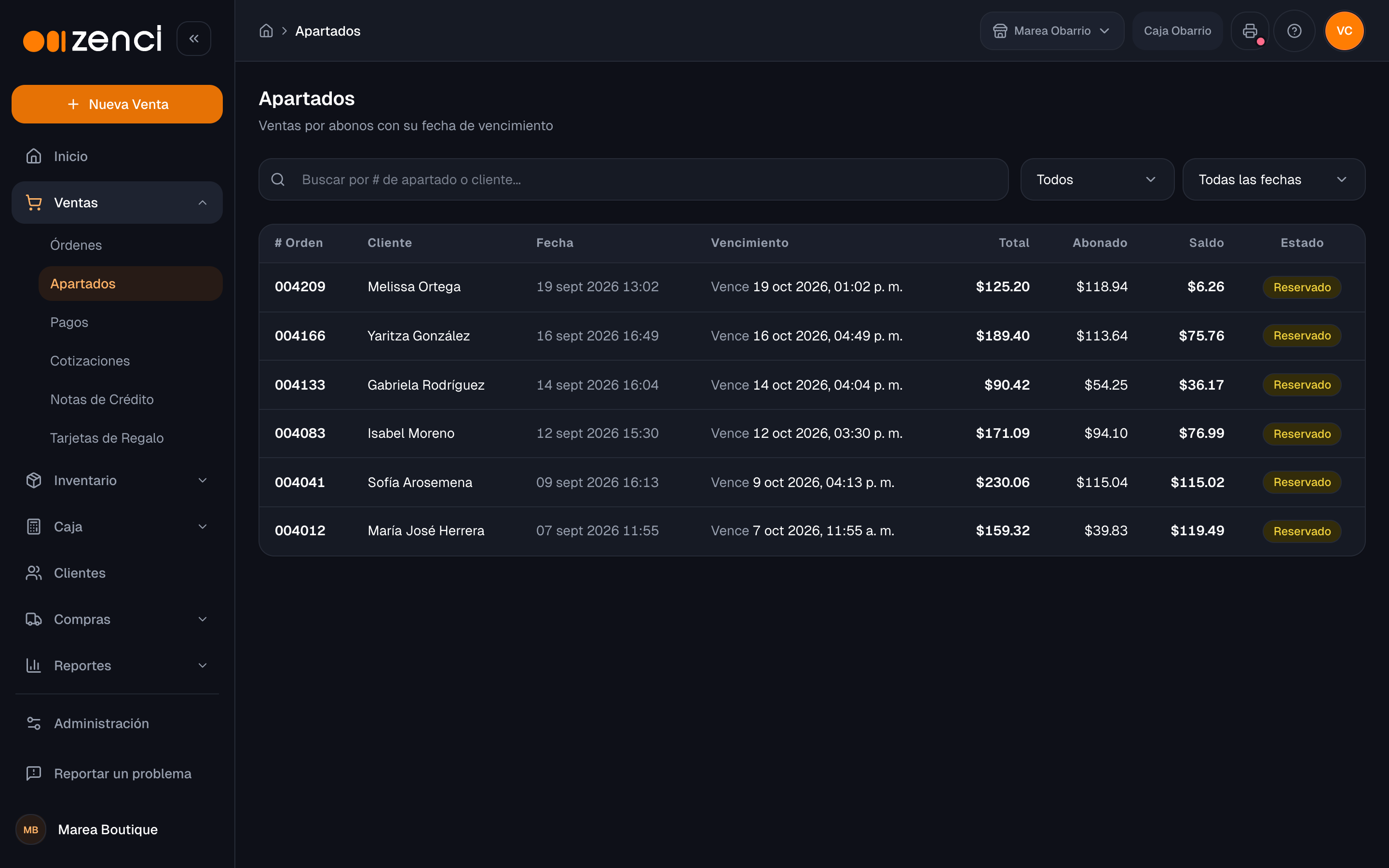This screenshot has width=1389, height=868.
Task: Expand the Reportes section chevron
Action: coord(203,665)
